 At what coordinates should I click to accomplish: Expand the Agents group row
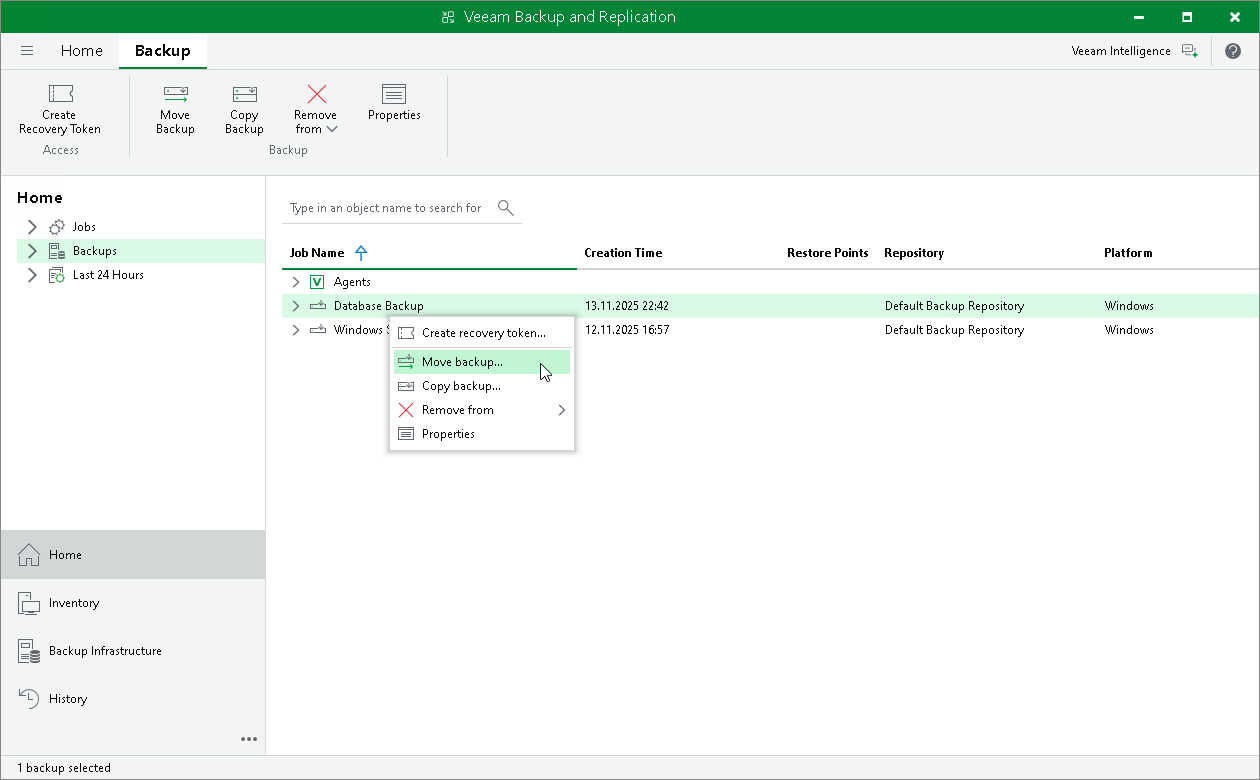[x=295, y=282]
